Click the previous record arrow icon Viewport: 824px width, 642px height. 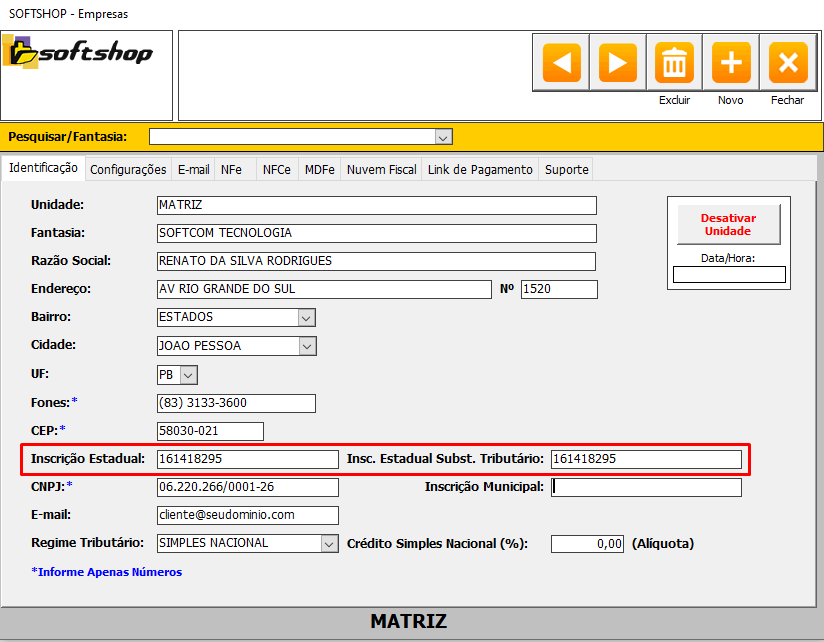tap(561, 63)
